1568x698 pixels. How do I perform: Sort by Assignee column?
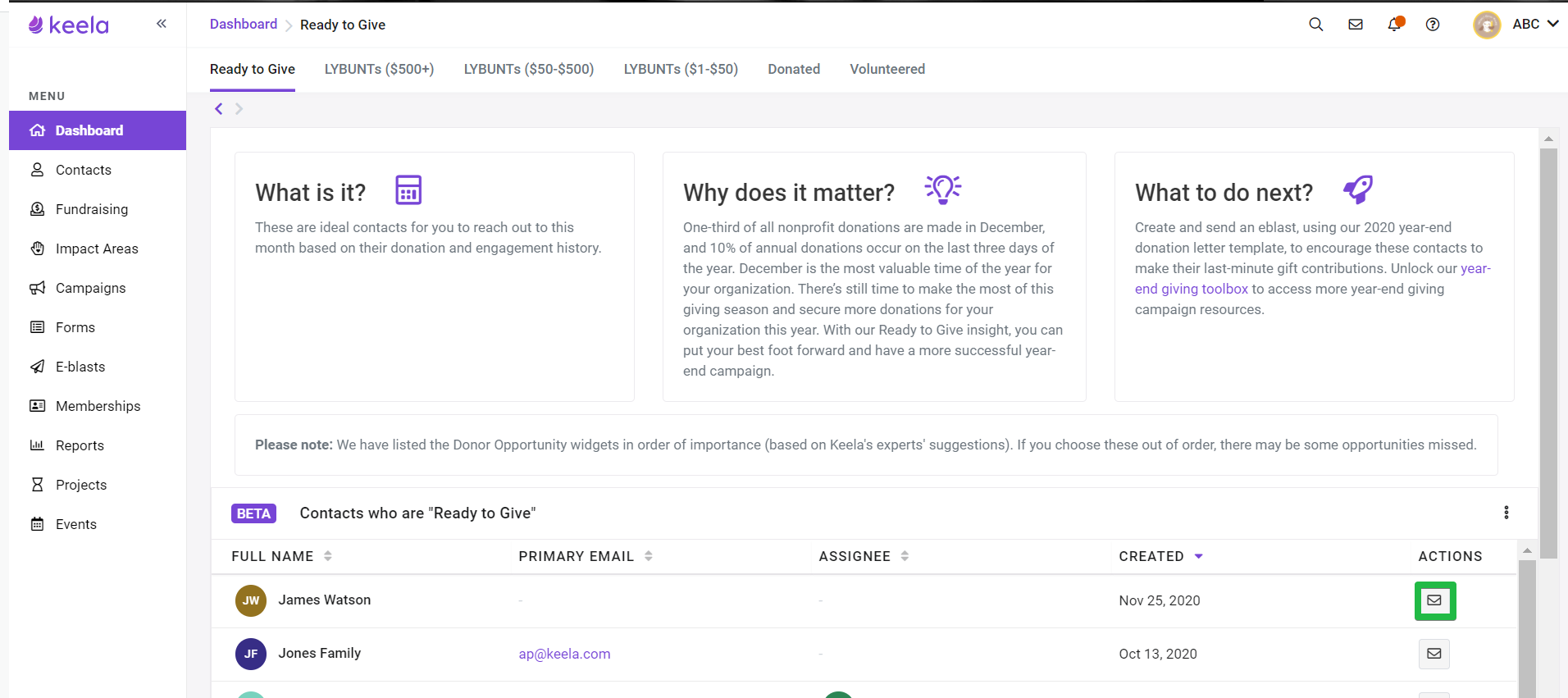[x=864, y=556]
